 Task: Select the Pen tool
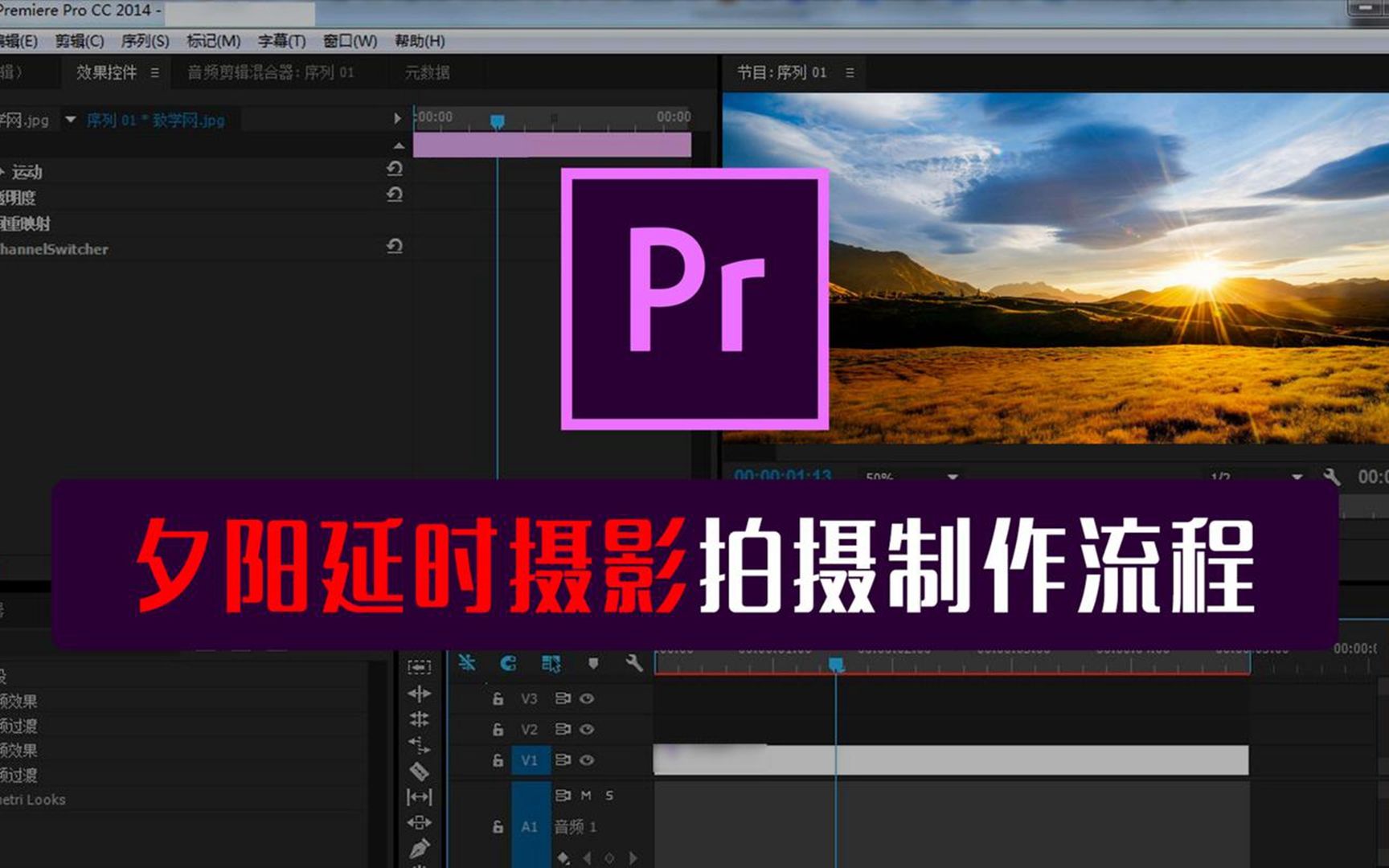[x=419, y=848]
